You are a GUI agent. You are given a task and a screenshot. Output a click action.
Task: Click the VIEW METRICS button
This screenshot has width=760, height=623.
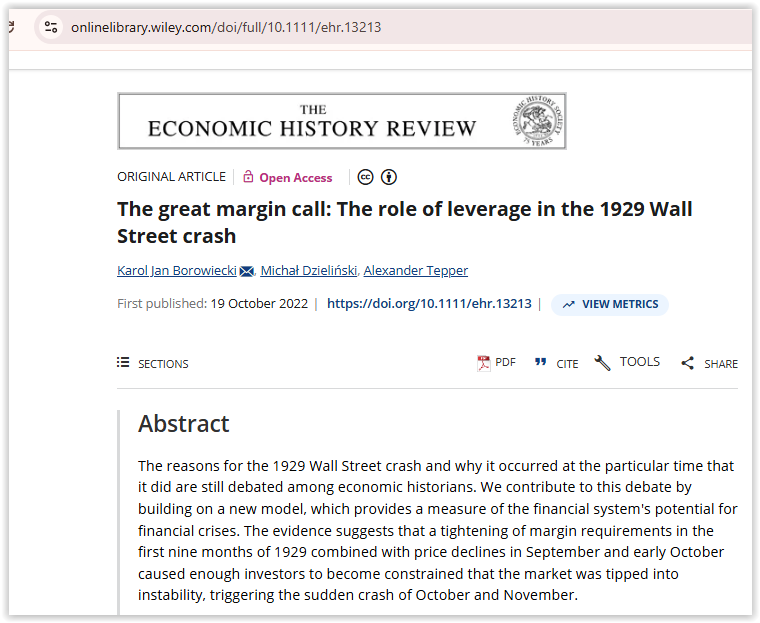click(x=610, y=304)
